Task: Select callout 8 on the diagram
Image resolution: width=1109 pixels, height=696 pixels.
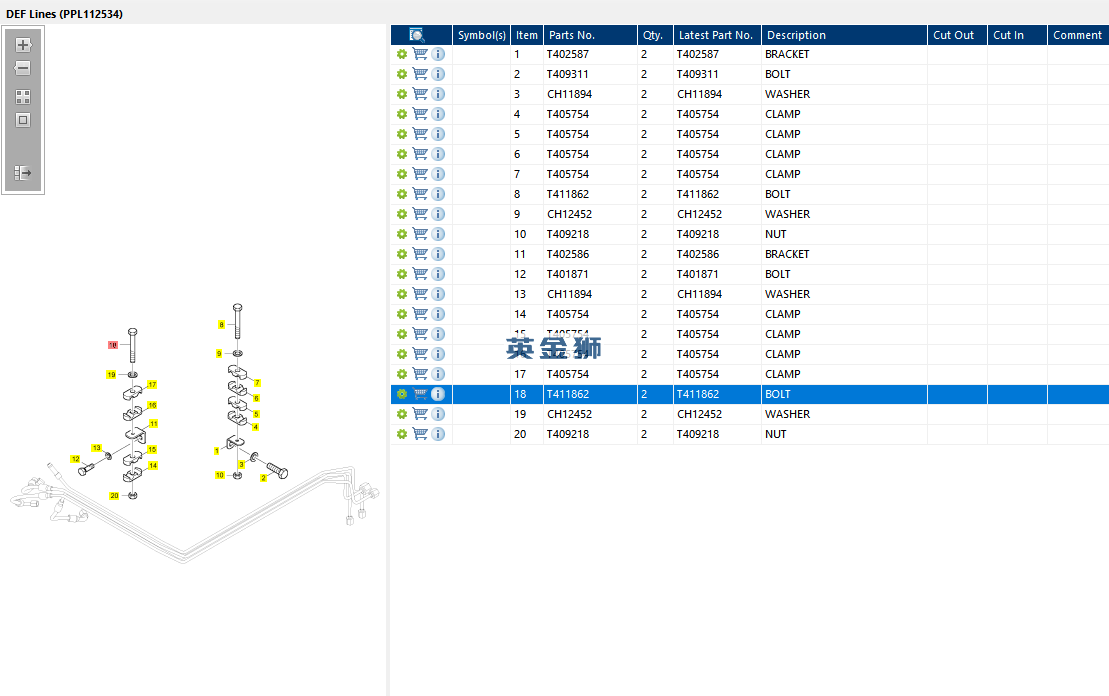Action: (x=221, y=325)
